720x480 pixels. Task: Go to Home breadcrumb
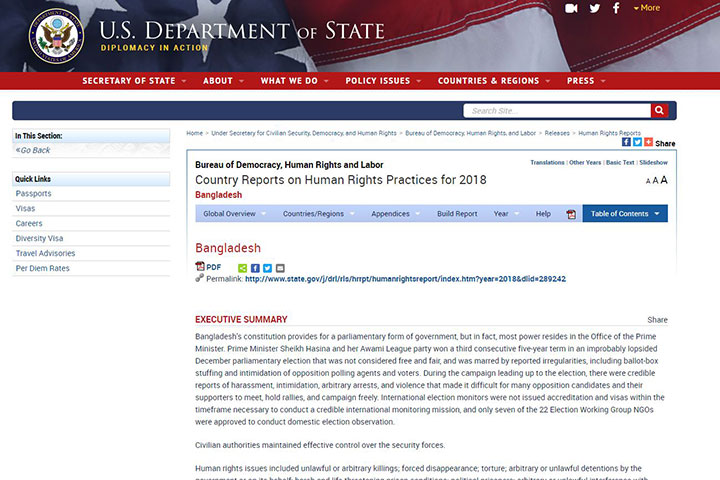click(x=194, y=133)
